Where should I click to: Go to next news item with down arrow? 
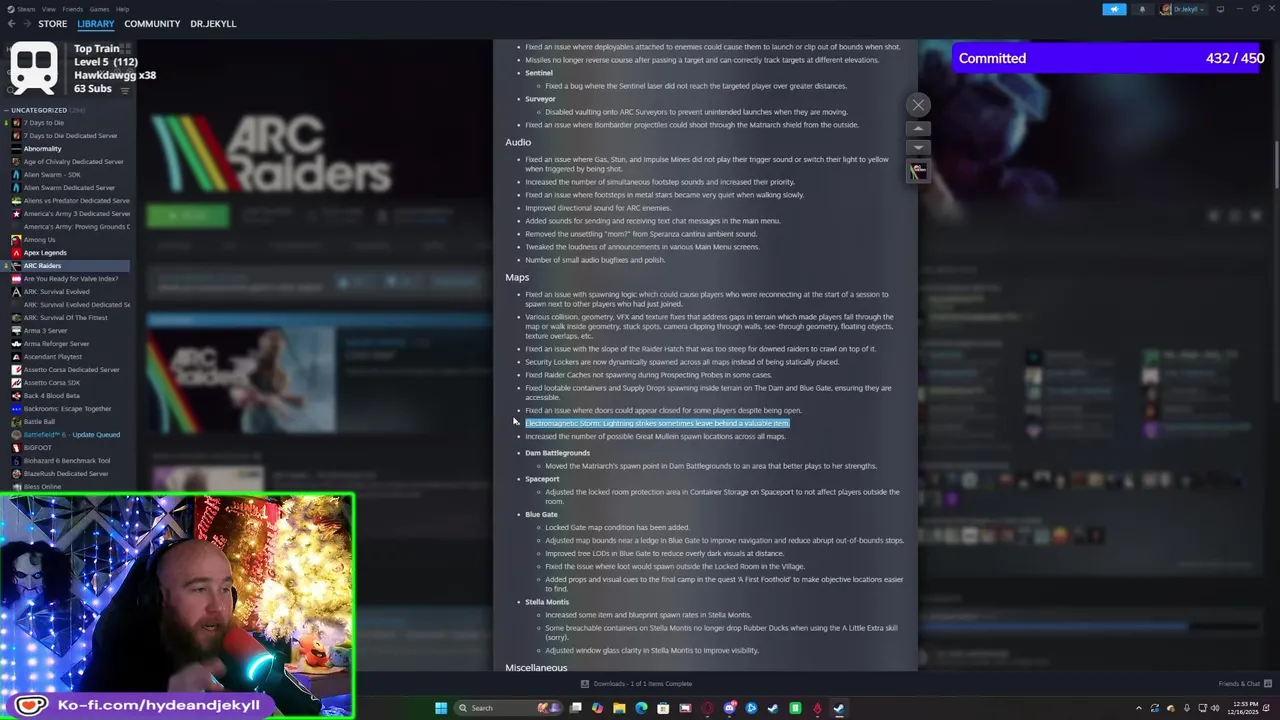tap(918, 147)
